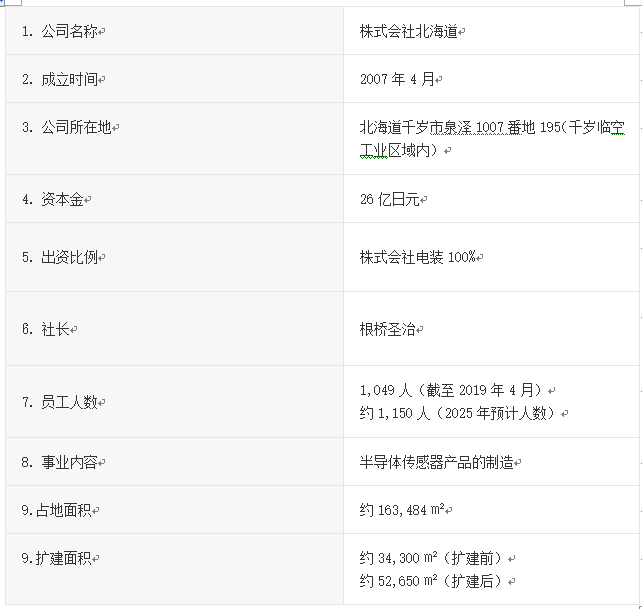Click the '成立时间' label cell
Screen dimensions: 642x609
[x=63, y=79]
